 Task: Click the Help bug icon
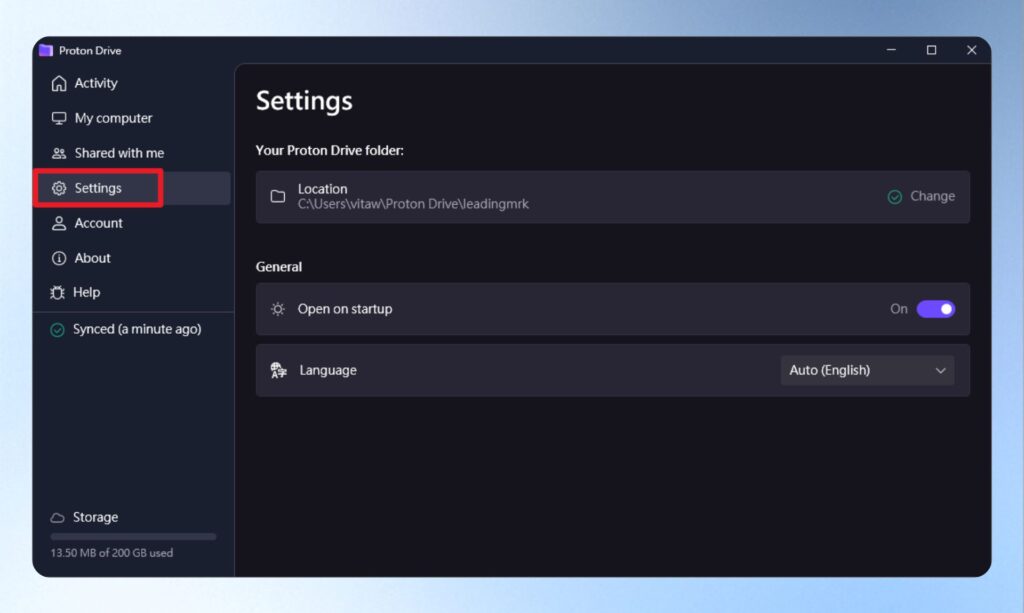click(x=57, y=292)
